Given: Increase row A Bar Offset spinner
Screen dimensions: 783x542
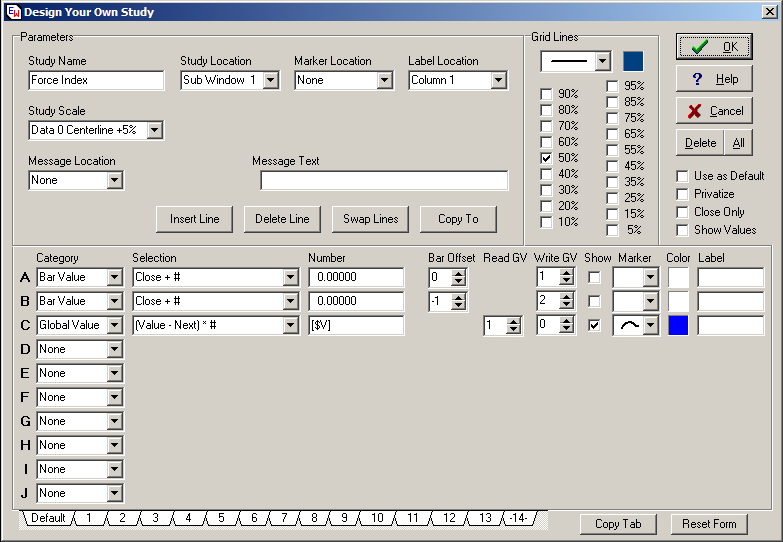Looking at the screenshot, I should pyautogui.click(x=459, y=273).
